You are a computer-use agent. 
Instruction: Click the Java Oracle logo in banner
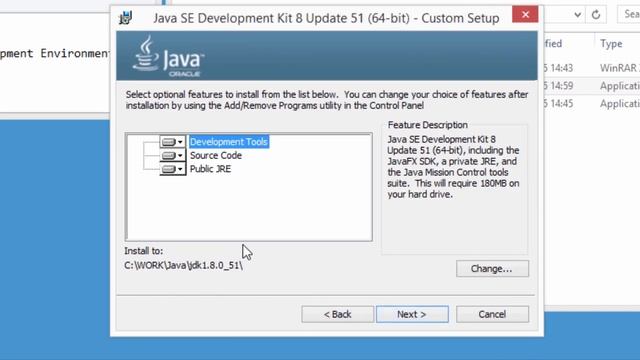pyautogui.click(x=168, y=56)
